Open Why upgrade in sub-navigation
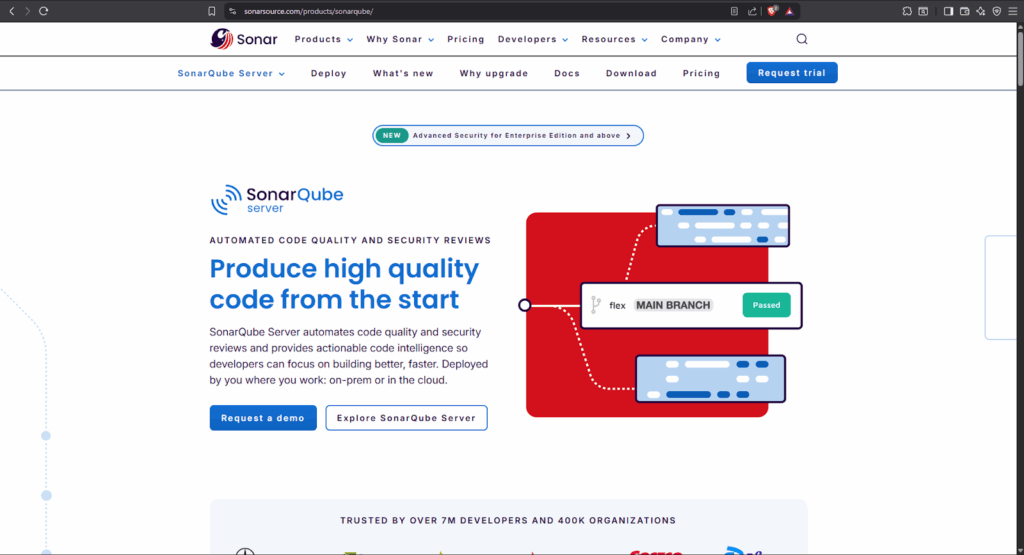Screen dimensions: 1024x555 coord(494,73)
